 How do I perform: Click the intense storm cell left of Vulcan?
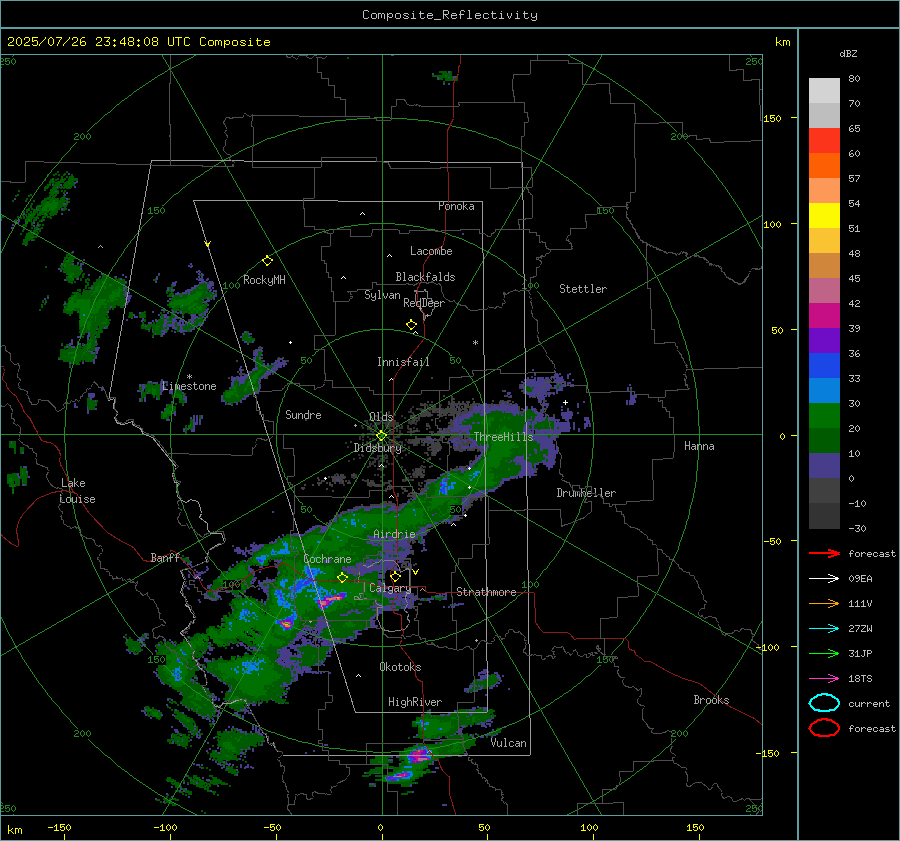420,754
